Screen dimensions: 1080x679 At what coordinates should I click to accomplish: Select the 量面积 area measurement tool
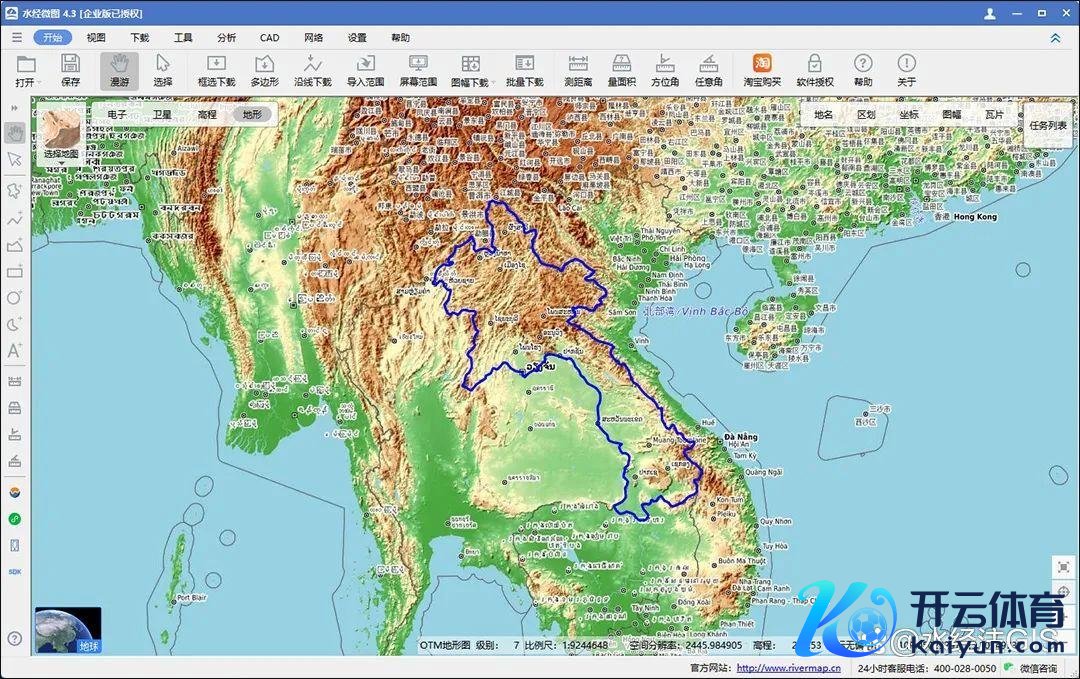tap(621, 70)
